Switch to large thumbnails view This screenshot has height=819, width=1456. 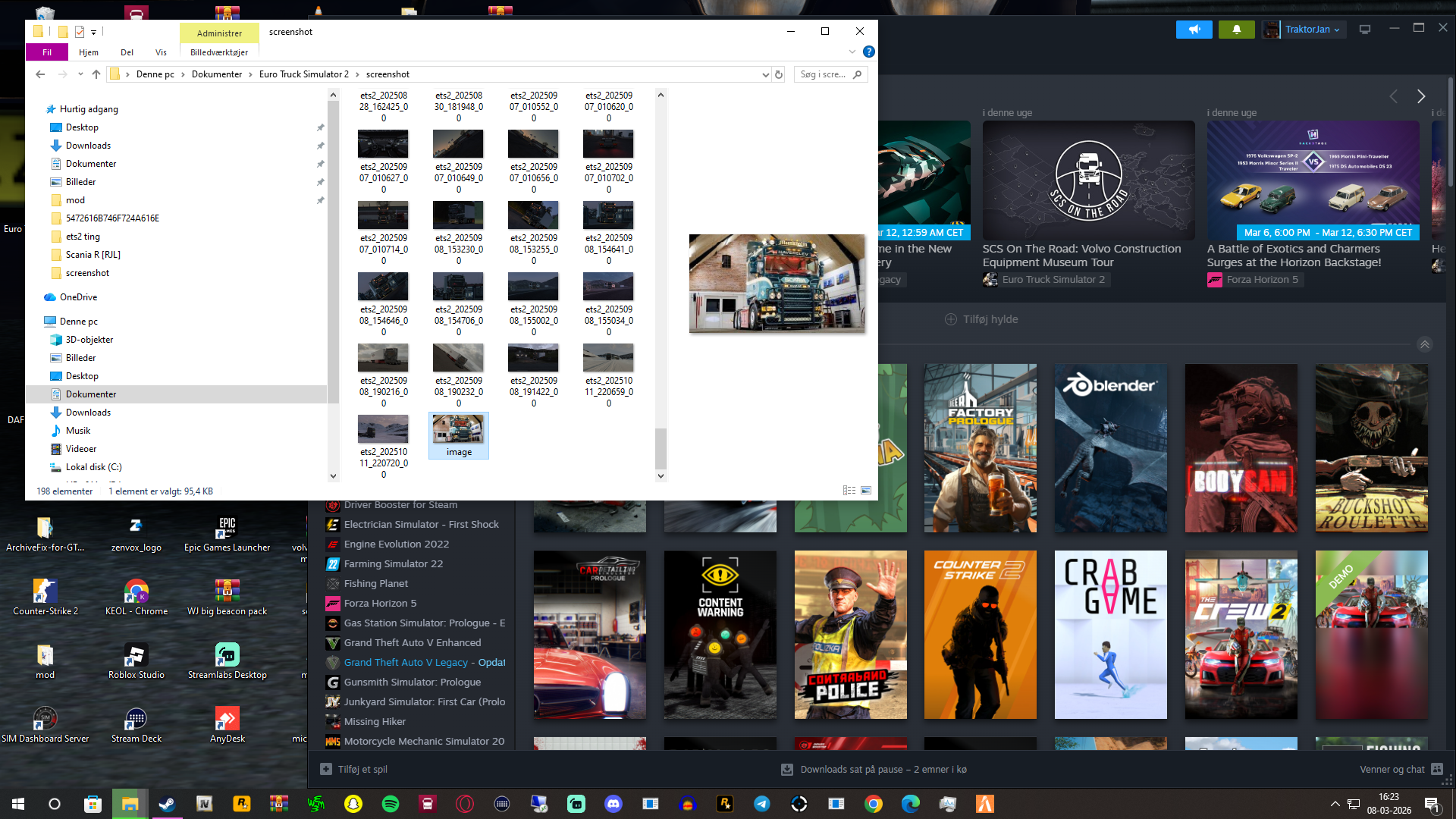(x=866, y=491)
